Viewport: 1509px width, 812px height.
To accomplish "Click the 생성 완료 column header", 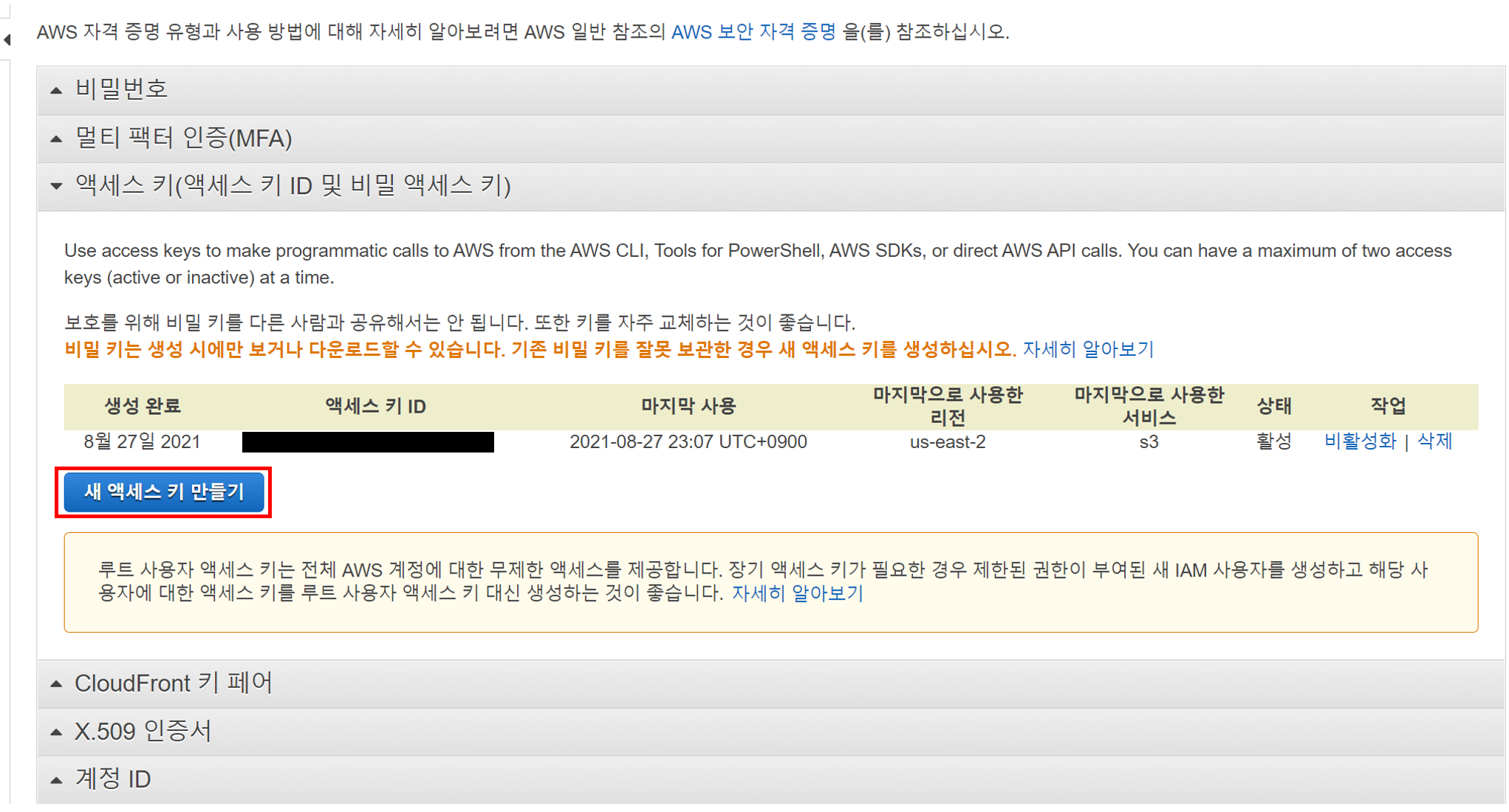I will pyautogui.click(x=142, y=406).
